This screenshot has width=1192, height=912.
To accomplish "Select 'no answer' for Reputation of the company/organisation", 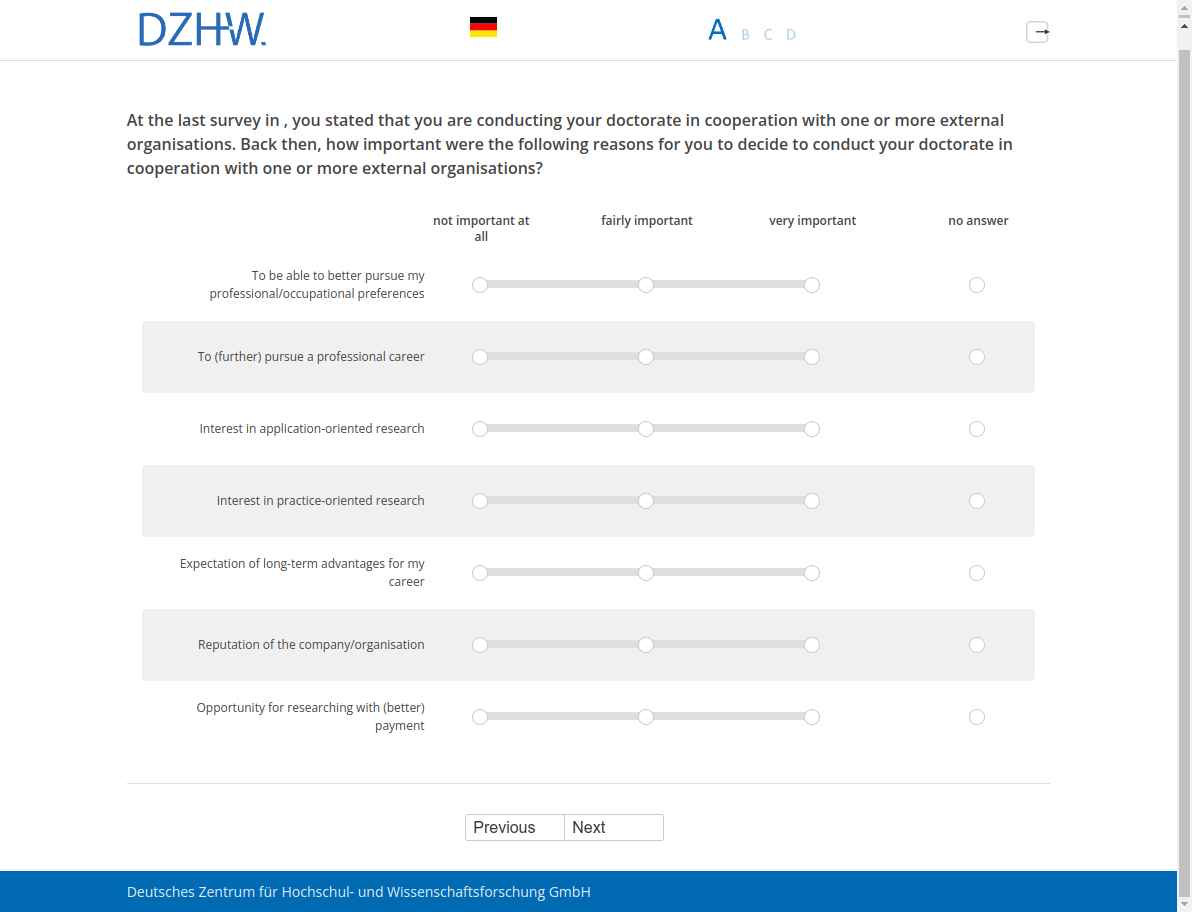I will coord(977,645).
